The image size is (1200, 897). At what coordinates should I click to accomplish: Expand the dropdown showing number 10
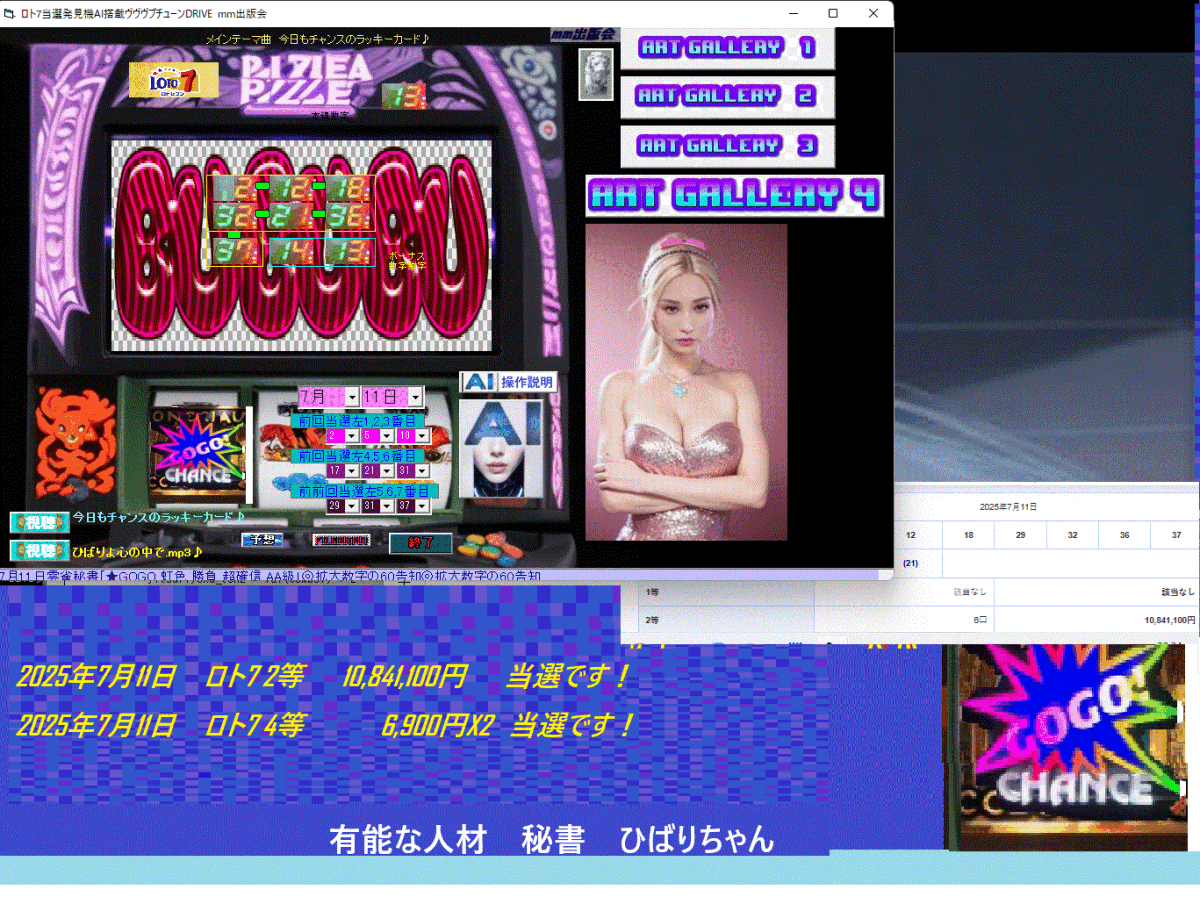[x=421, y=437]
